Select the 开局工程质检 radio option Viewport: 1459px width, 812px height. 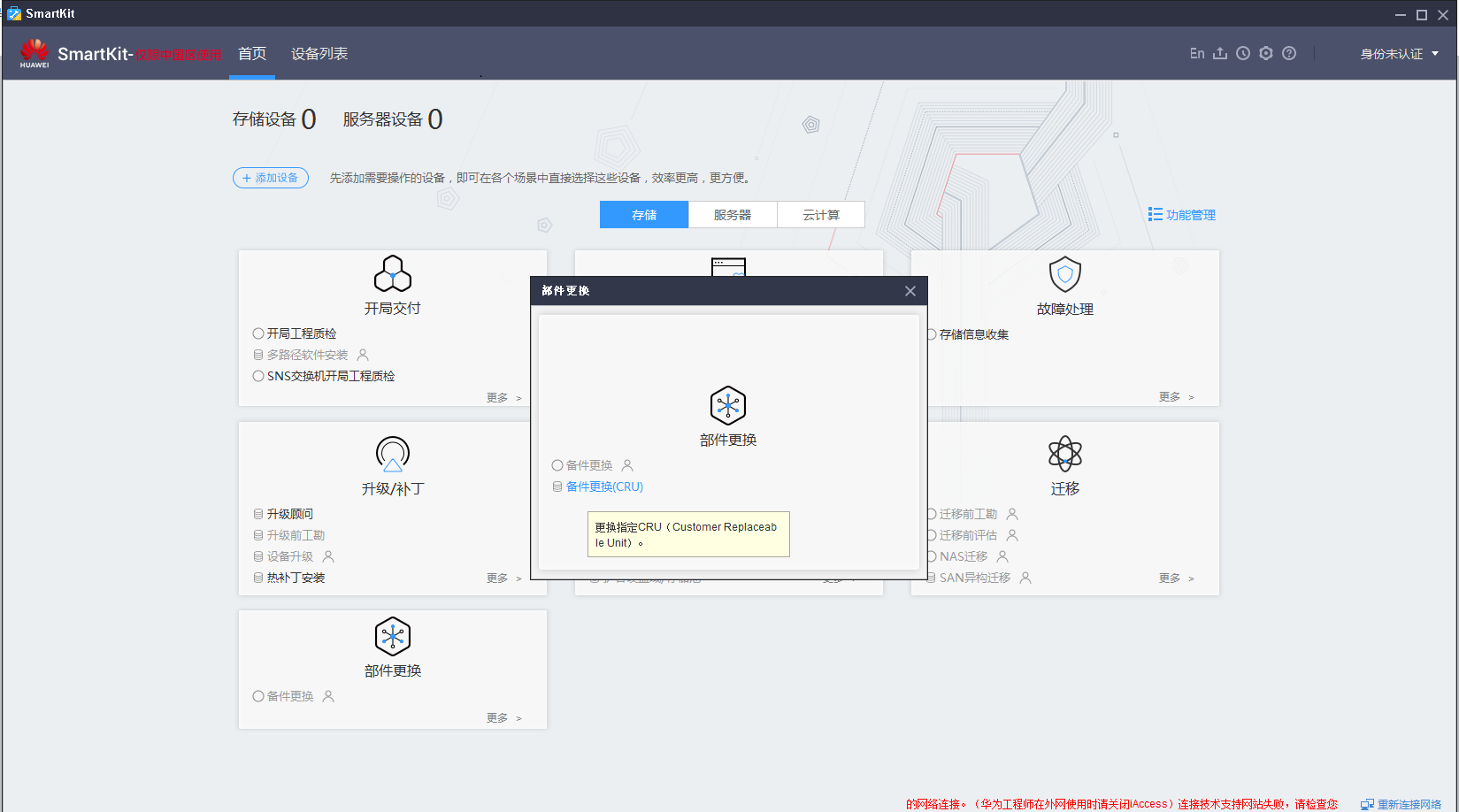[258, 333]
